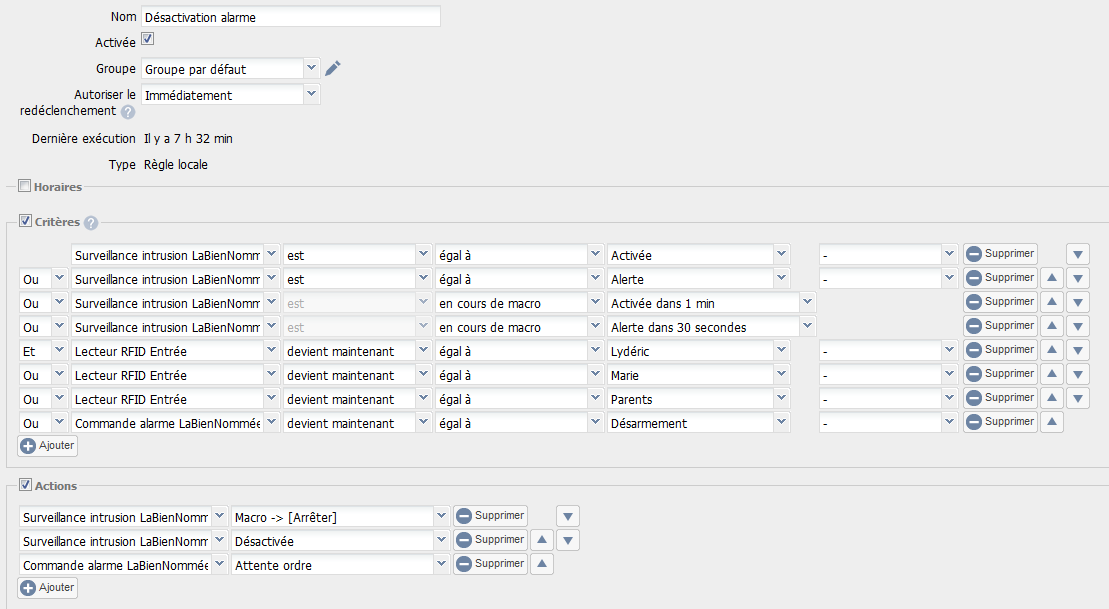
Task: Move the Attente ordre action up
Action: pos(541,564)
